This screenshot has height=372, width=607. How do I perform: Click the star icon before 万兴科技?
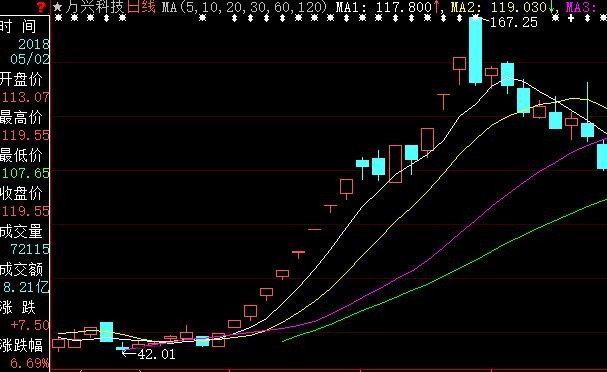pos(57,7)
